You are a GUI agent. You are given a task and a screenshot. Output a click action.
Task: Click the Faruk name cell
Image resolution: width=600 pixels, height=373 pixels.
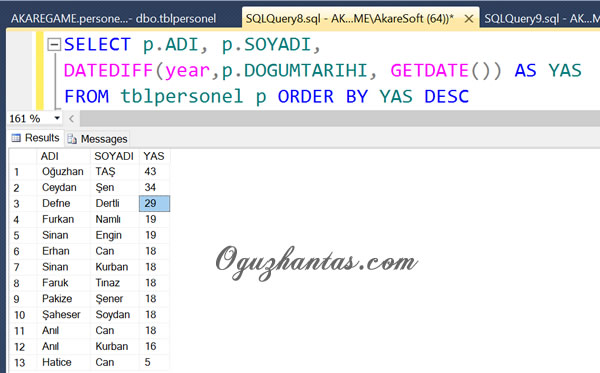point(64,283)
